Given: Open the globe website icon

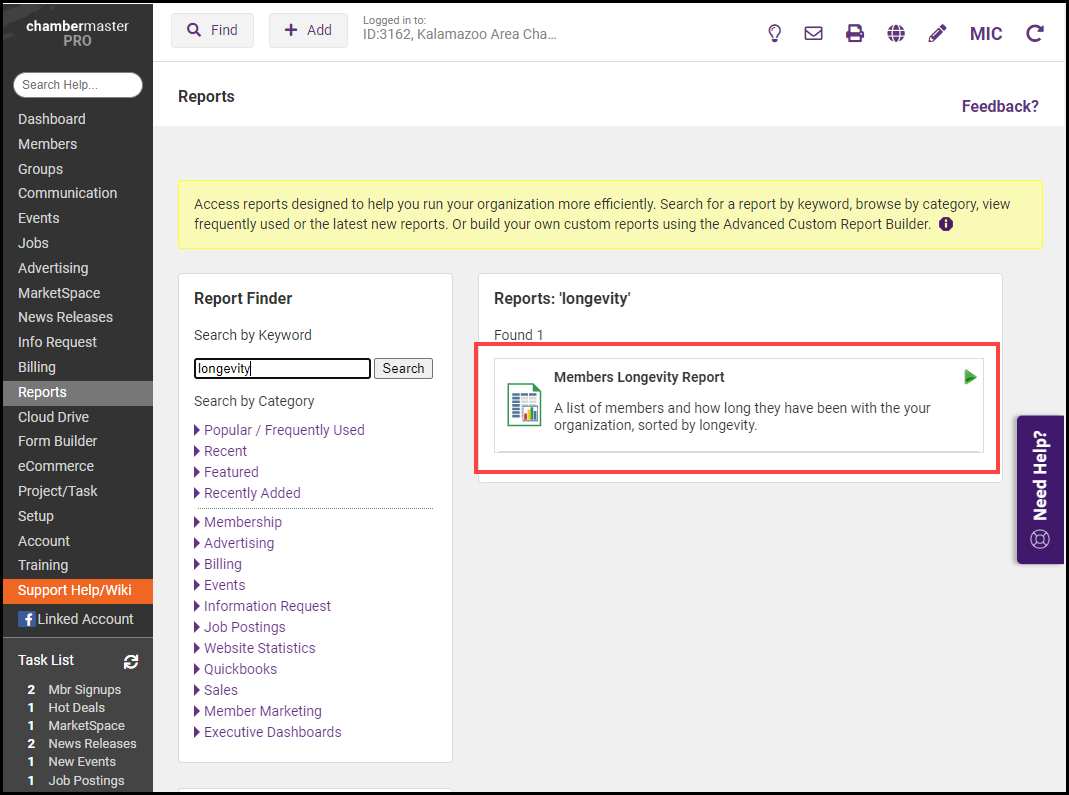Looking at the screenshot, I should (896, 33).
